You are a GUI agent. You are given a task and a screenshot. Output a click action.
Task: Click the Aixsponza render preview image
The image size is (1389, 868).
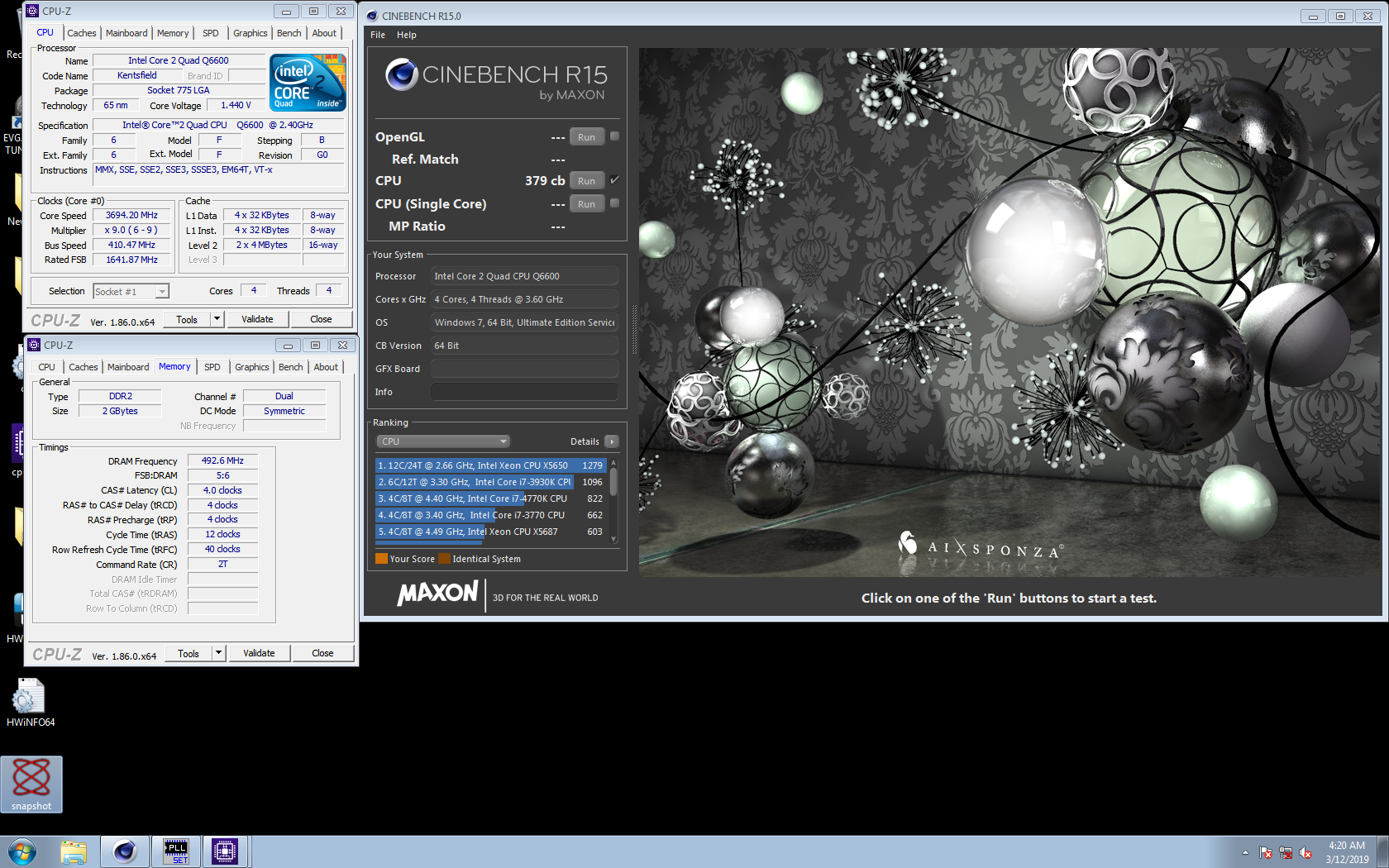pyautogui.click(x=1010, y=312)
